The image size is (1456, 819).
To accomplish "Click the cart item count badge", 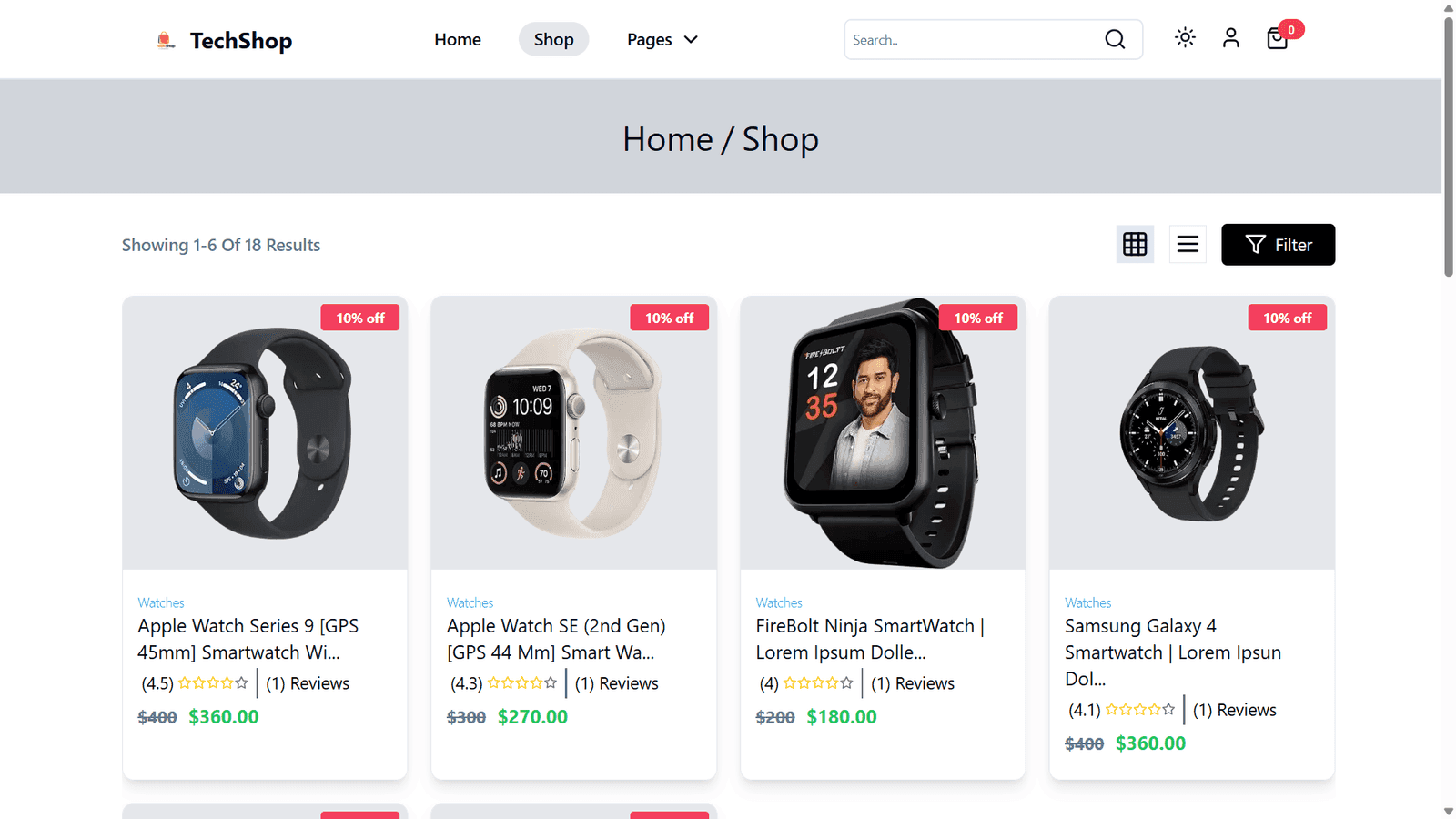I will pos(1290,29).
